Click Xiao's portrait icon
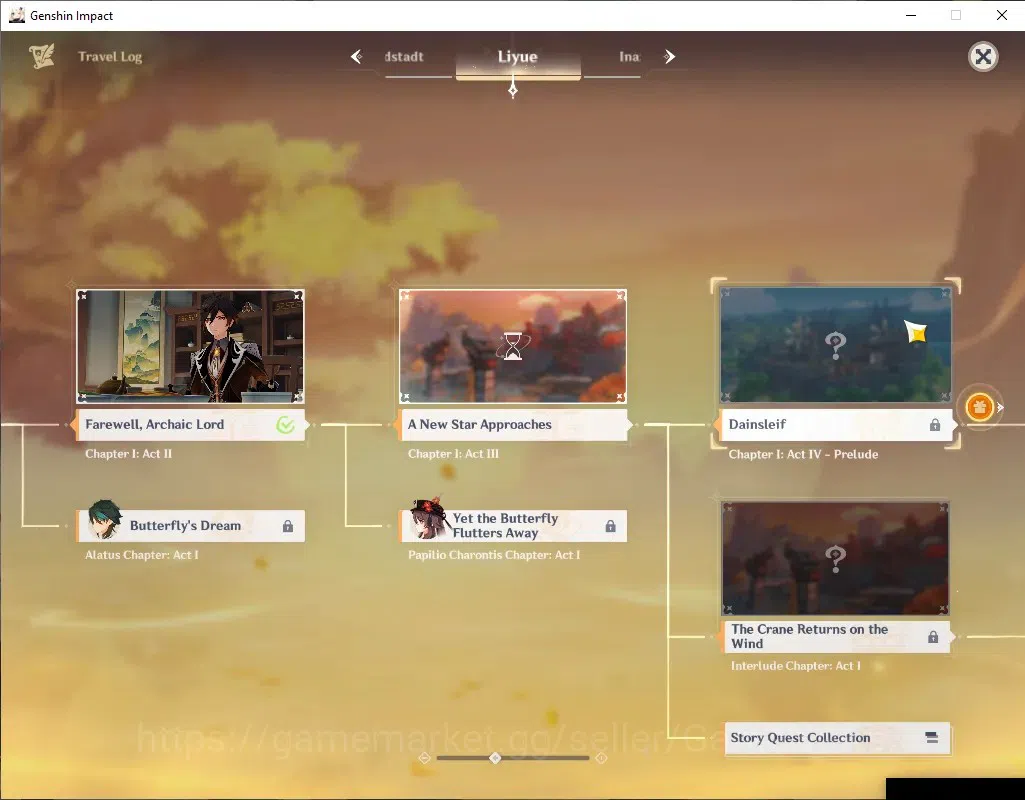 click(104, 520)
